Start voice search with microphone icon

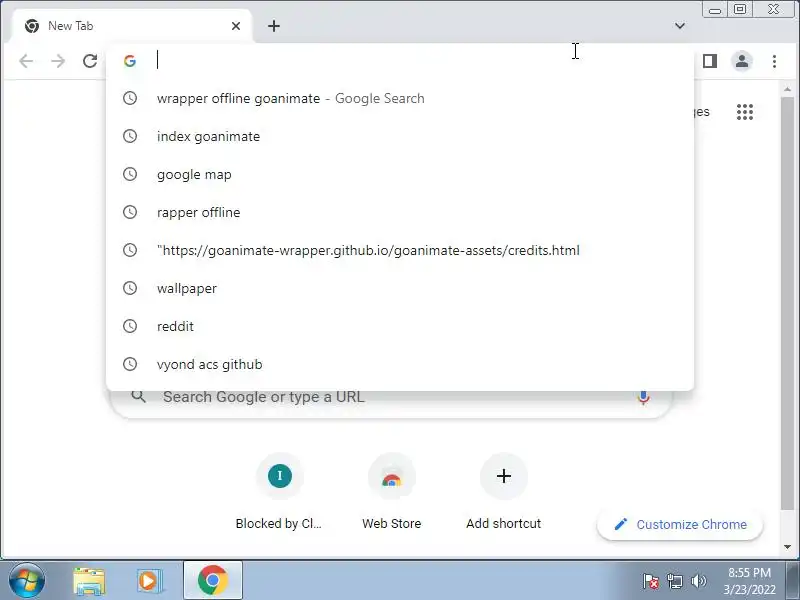click(x=643, y=397)
